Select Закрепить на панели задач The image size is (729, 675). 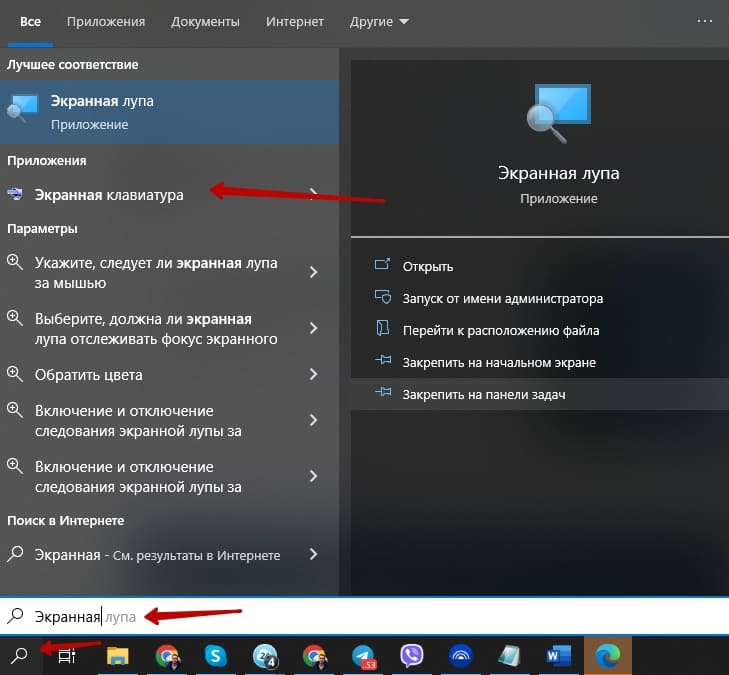(484, 395)
